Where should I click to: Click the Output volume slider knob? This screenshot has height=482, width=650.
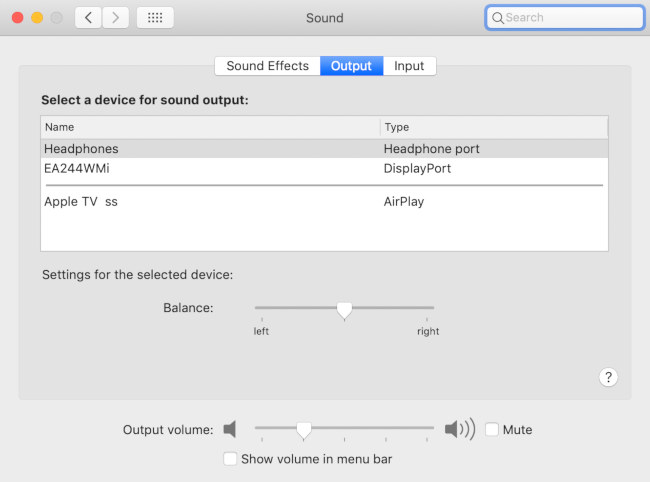pos(303,430)
